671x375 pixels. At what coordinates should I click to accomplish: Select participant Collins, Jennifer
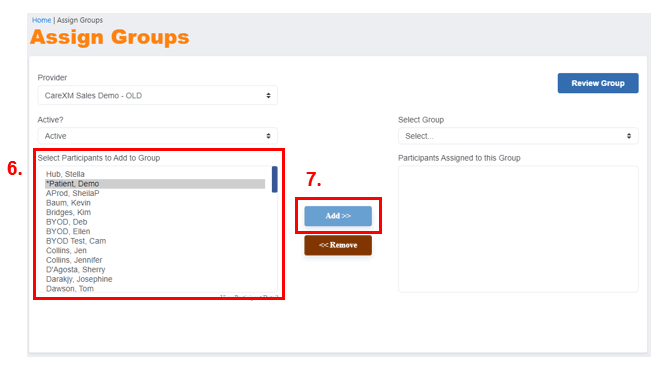(x=155, y=260)
